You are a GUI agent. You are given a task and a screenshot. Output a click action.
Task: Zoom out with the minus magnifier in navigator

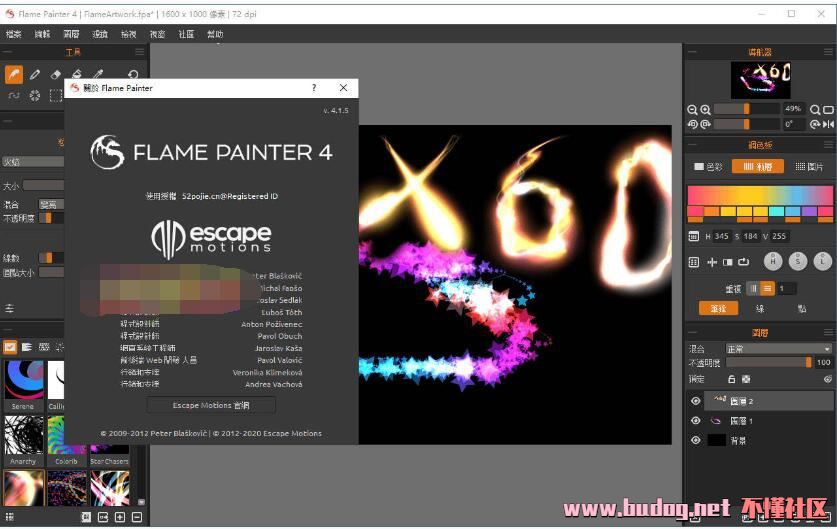pyautogui.click(x=692, y=110)
